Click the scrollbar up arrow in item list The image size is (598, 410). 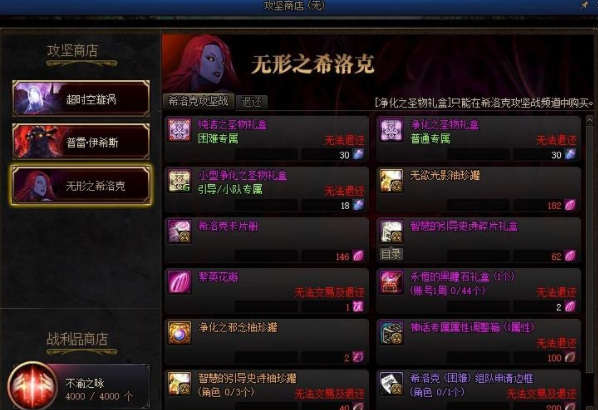click(590, 120)
